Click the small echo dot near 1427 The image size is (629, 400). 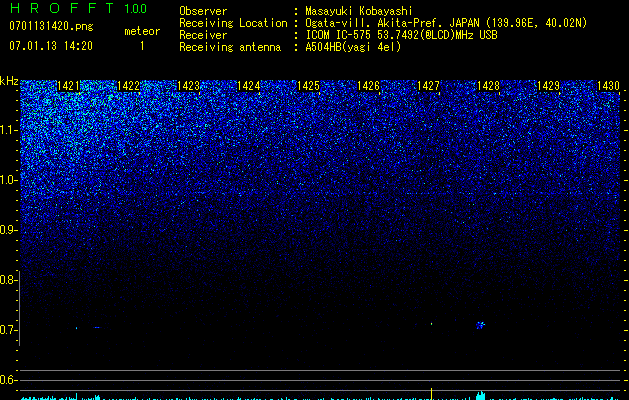click(x=431, y=323)
